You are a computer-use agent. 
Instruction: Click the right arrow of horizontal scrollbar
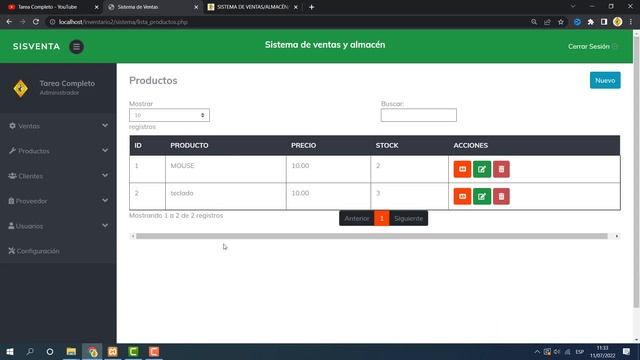click(x=617, y=236)
